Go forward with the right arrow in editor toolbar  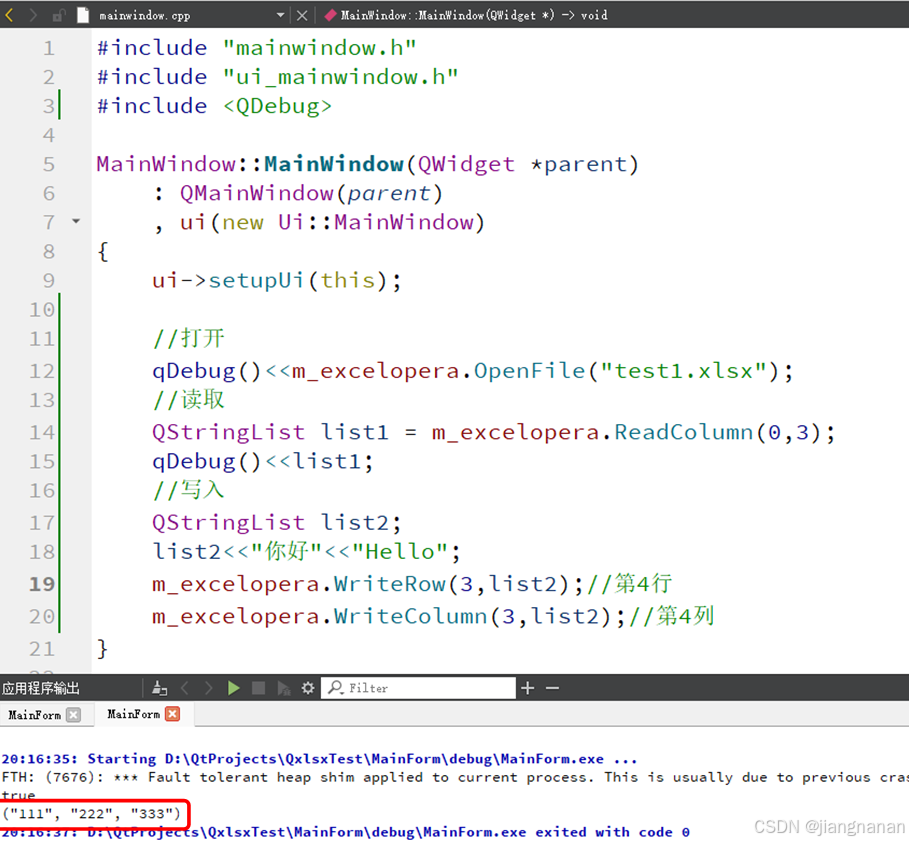pos(33,15)
